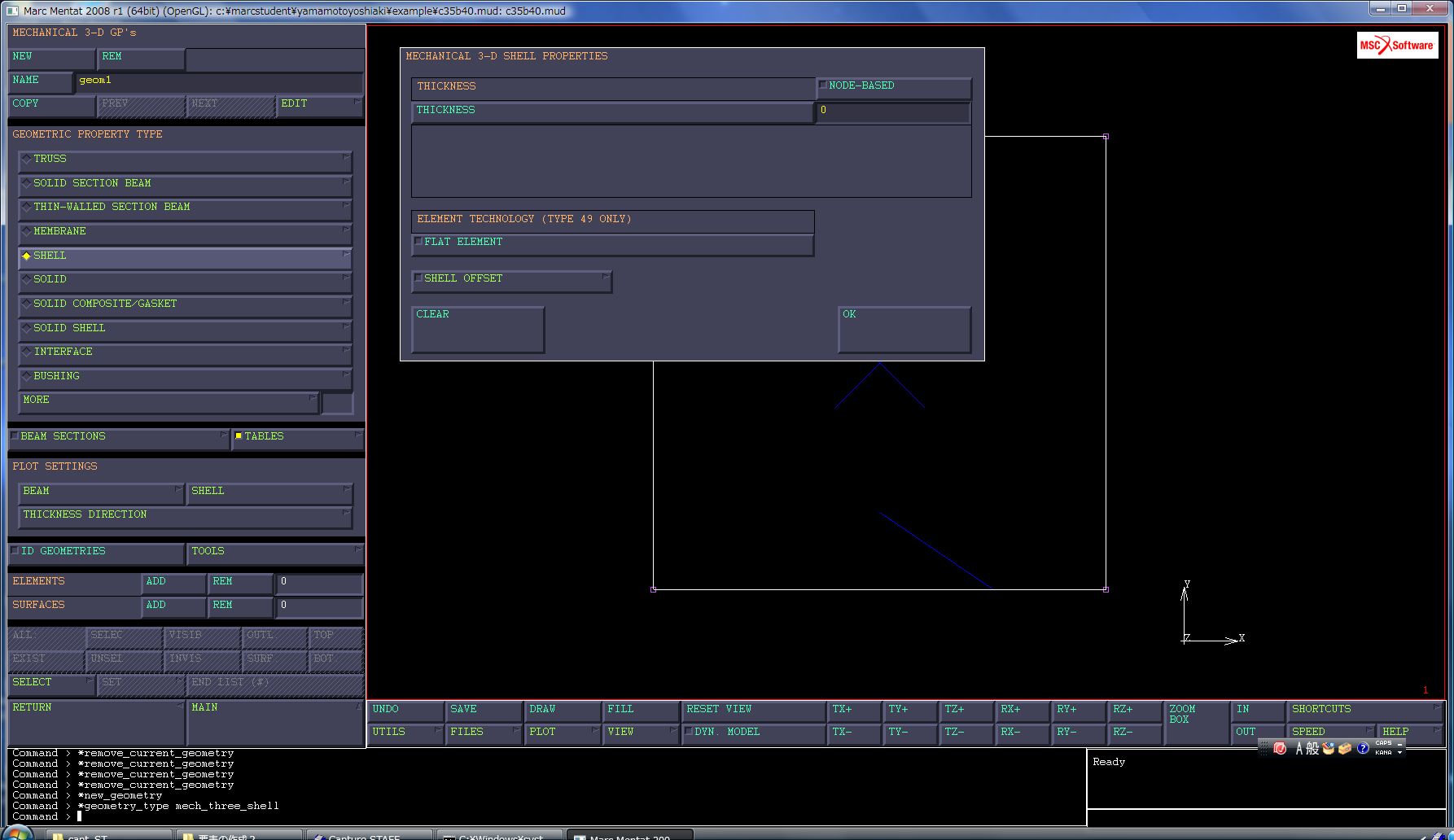
Task: Click REM in the SURFACES row
Action: (241, 606)
